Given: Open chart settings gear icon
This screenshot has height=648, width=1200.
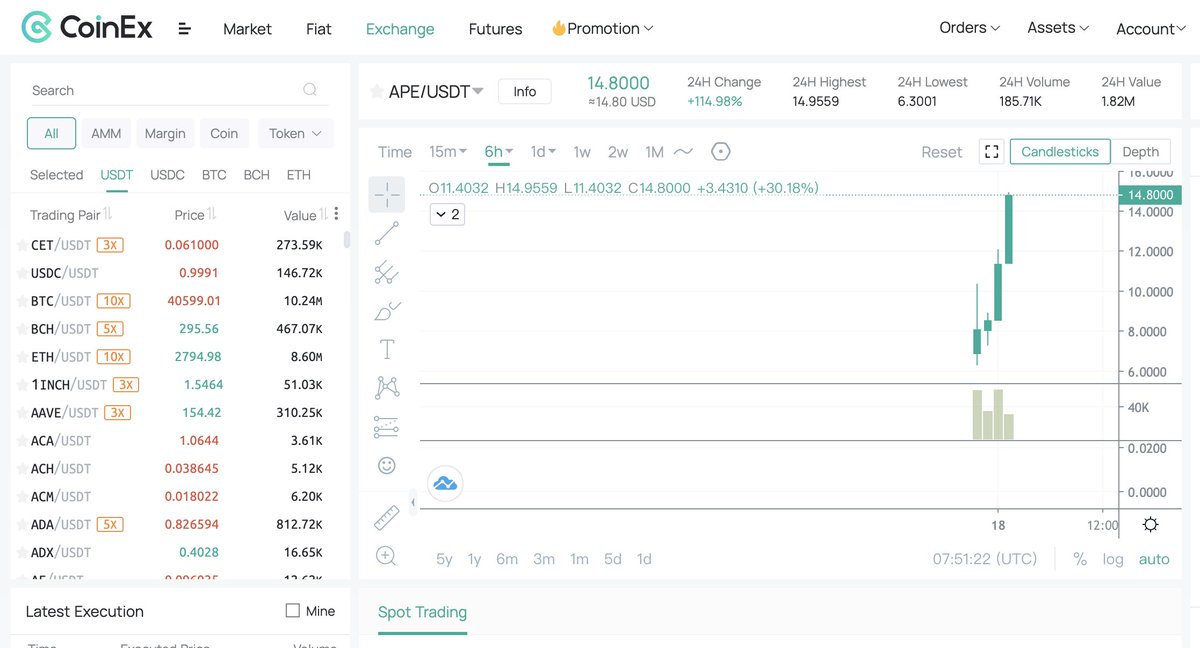Looking at the screenshot, I should point(1151,525).
